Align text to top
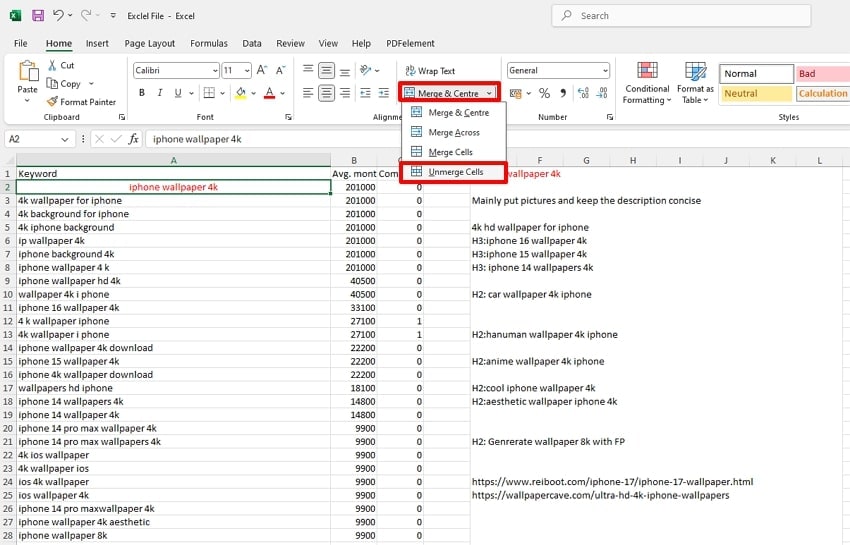850x545 pixels. coord(308,70)
